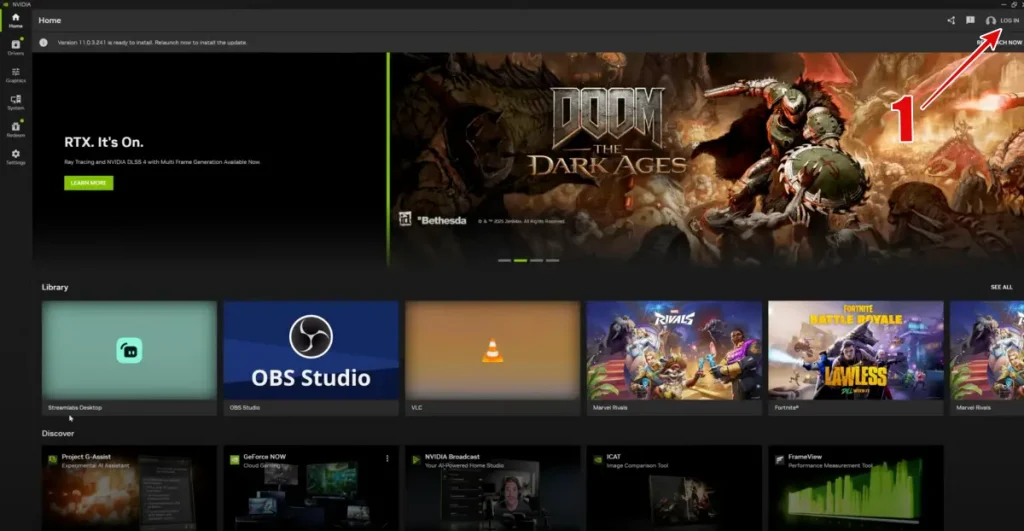Screen dimensions: 1024x531
Task: Click RELAUNCH NOW to install update
Action: coord(999,42)
